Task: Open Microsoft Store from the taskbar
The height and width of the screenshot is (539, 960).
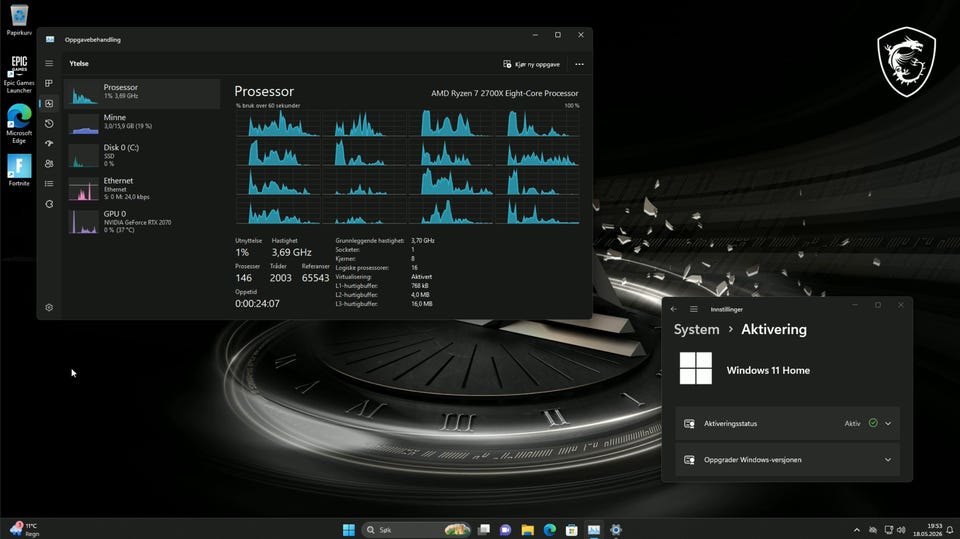Action: tap(572, 530)
